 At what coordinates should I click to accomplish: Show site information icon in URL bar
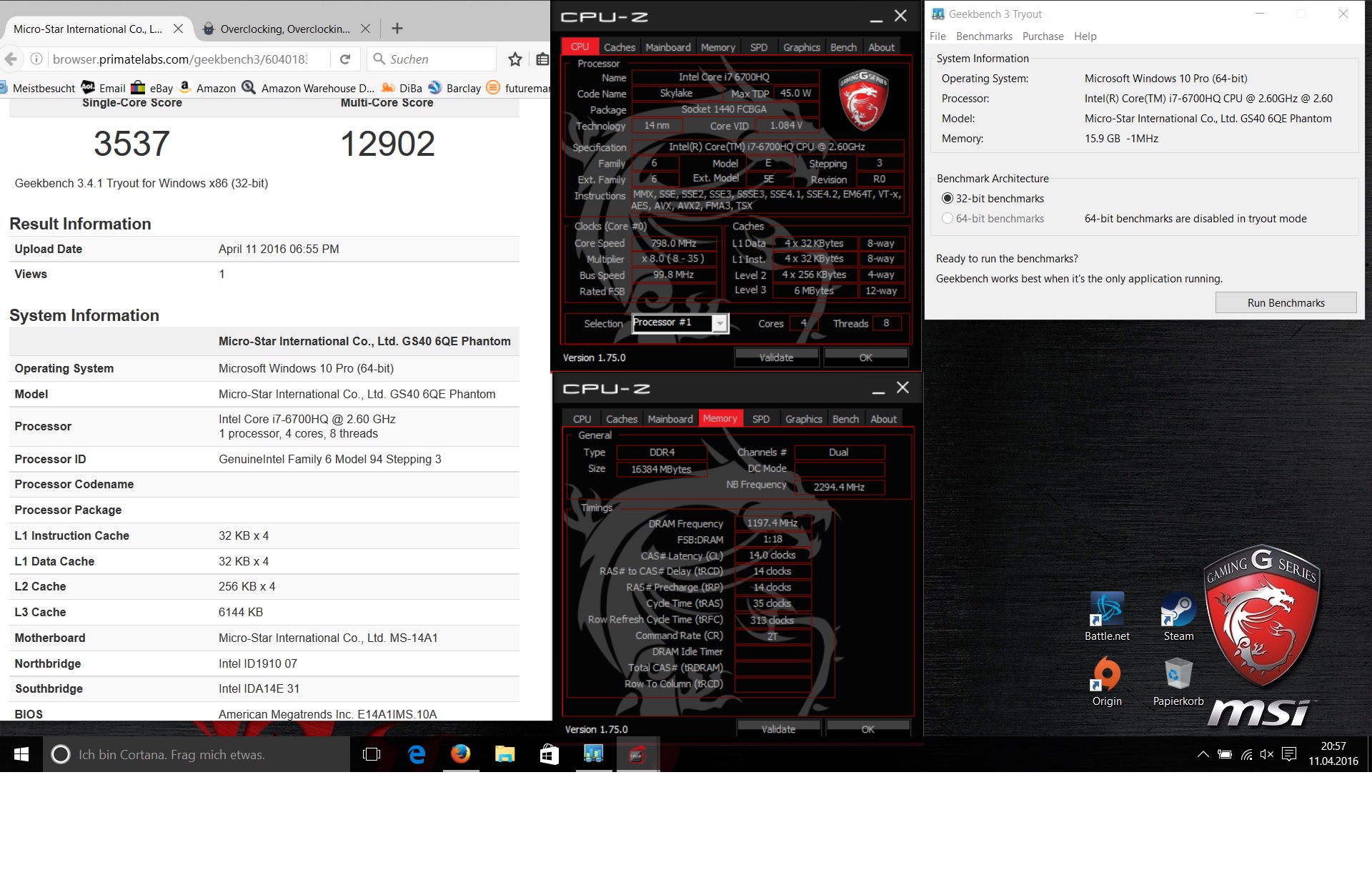(x=36, y=59)
